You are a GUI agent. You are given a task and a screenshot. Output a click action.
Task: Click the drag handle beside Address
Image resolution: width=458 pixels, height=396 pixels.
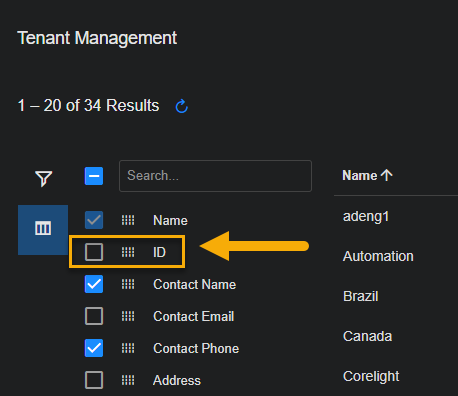pos(128,380)
